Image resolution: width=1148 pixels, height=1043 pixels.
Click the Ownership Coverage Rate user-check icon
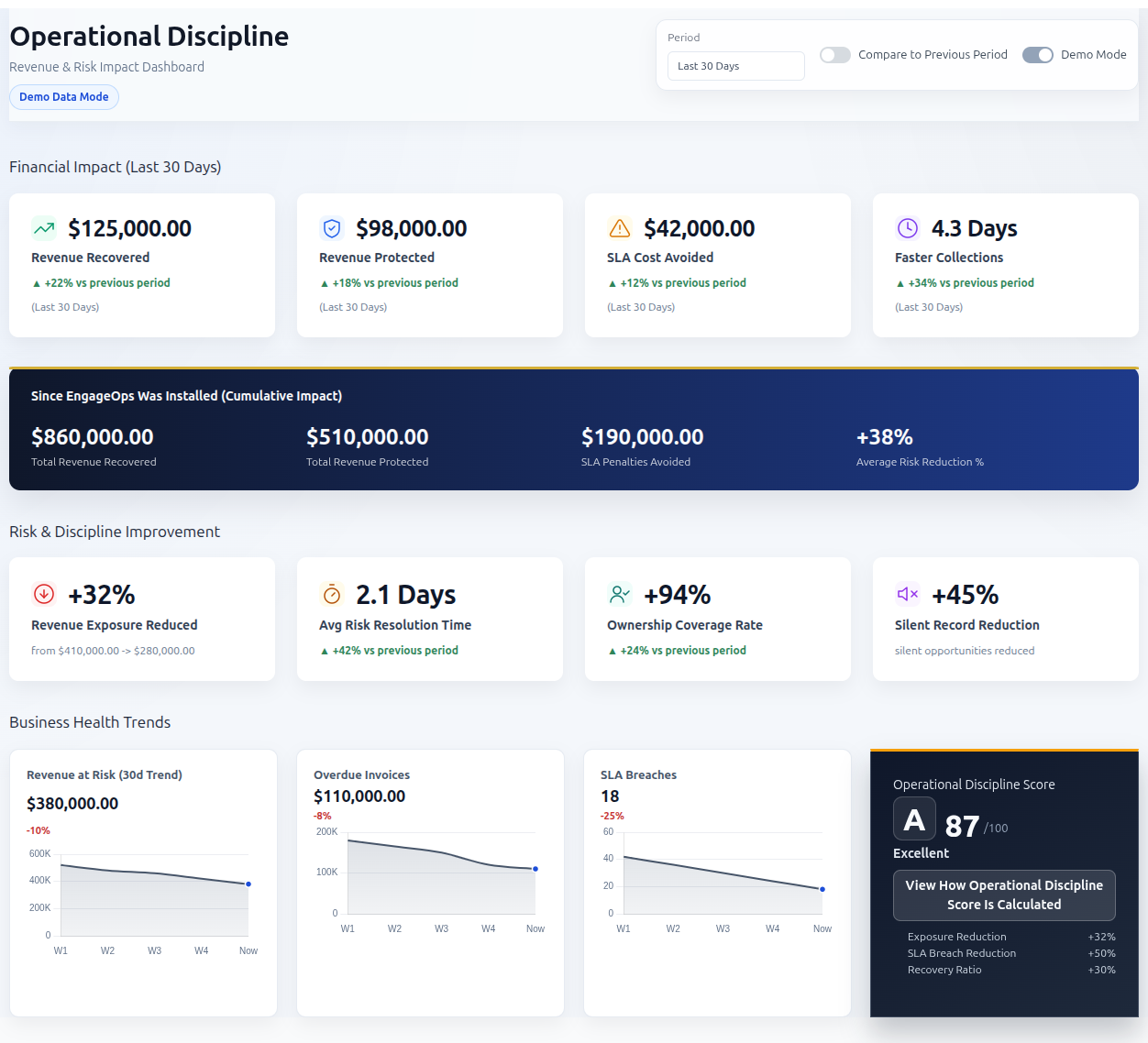point(620,594)
